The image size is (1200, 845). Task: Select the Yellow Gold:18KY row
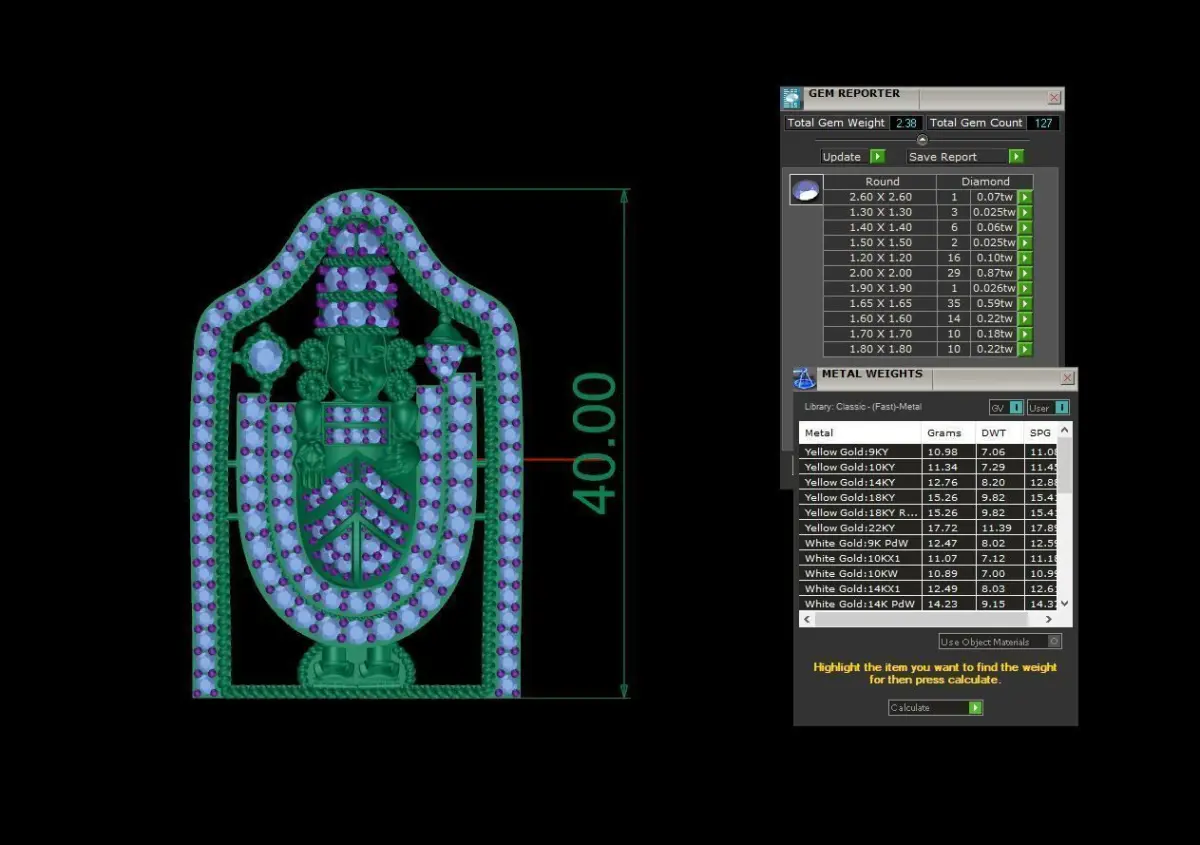[928, 497]
